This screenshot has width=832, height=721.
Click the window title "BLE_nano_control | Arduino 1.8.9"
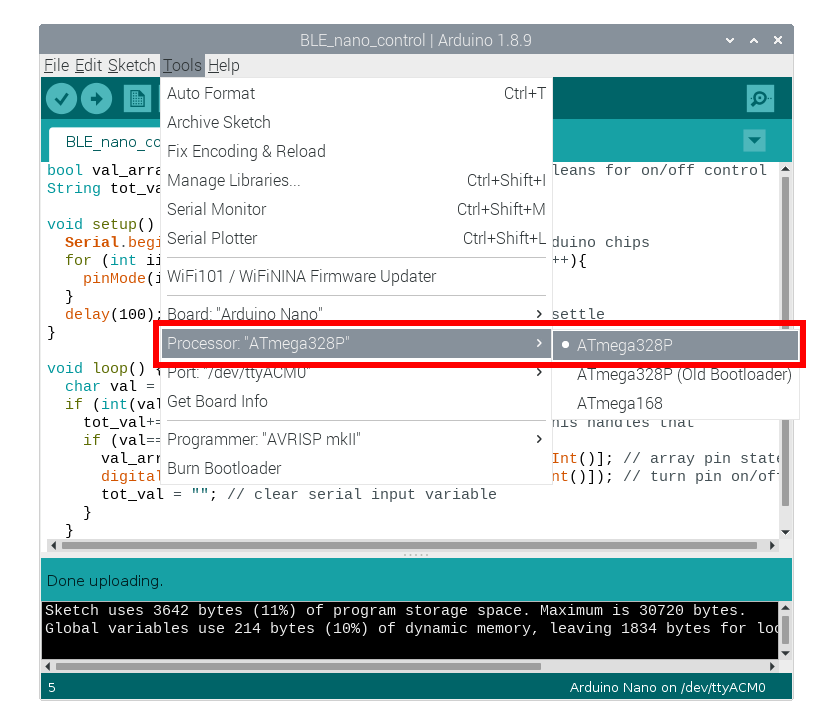click(x=415, y=40)
